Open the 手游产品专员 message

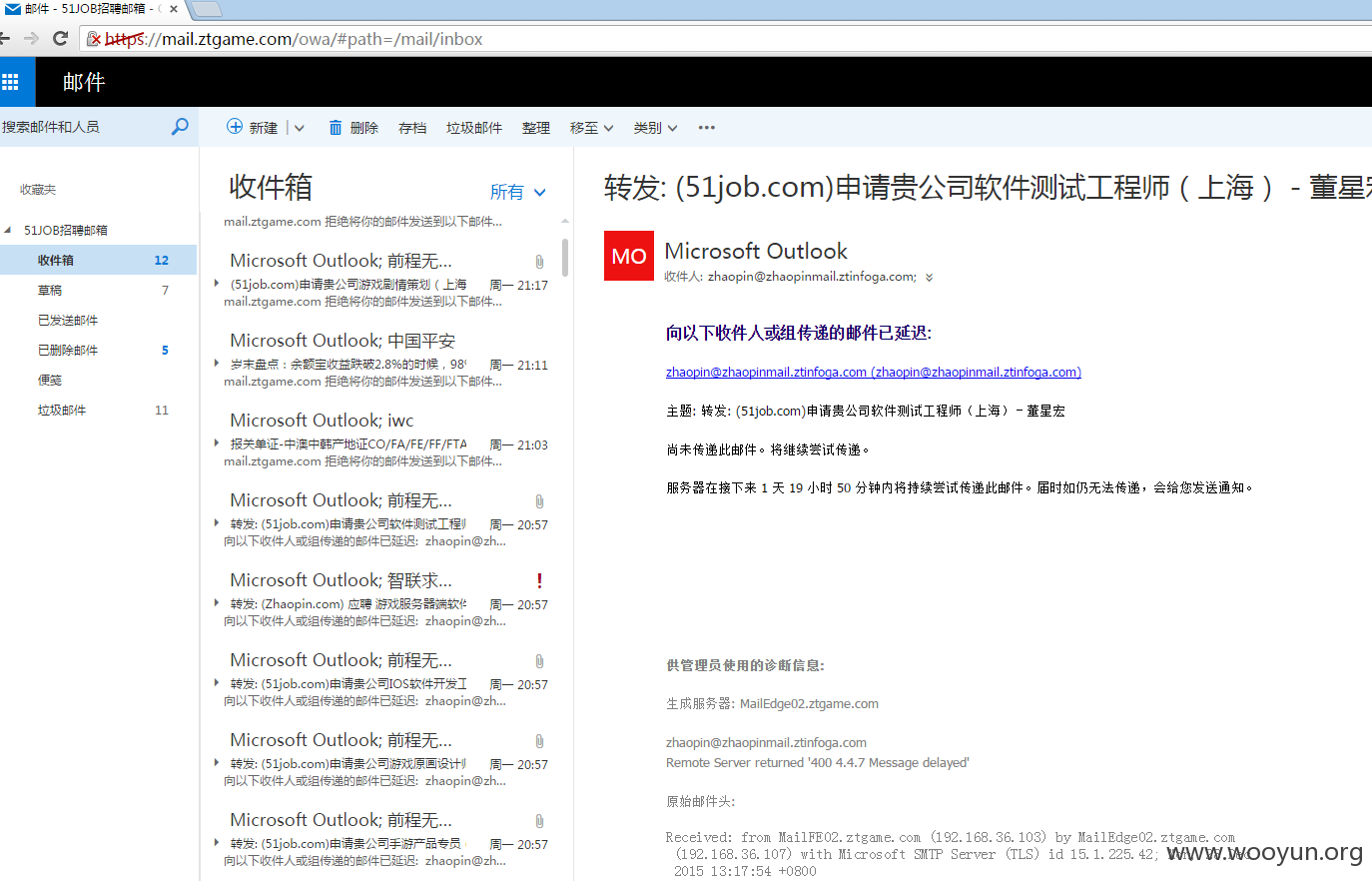point(385,839)
